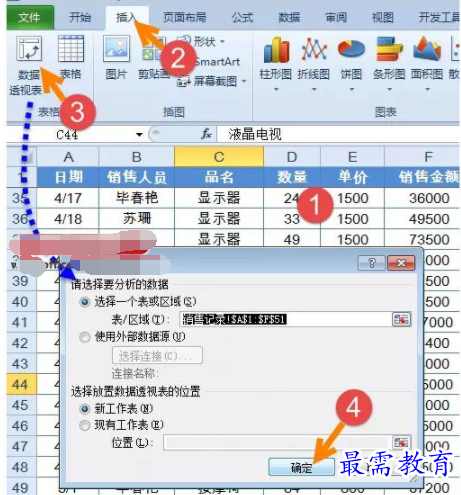Click the 销售人员 header cell

[x=137, y=177]
